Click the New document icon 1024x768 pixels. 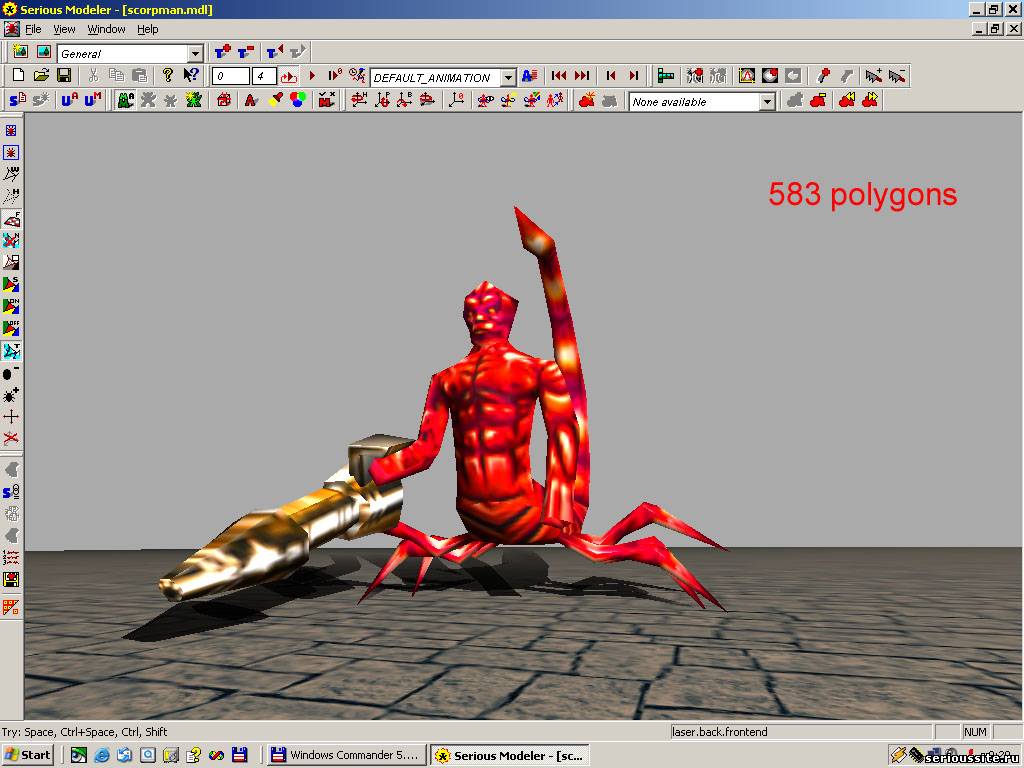click(x=19, y=76)
